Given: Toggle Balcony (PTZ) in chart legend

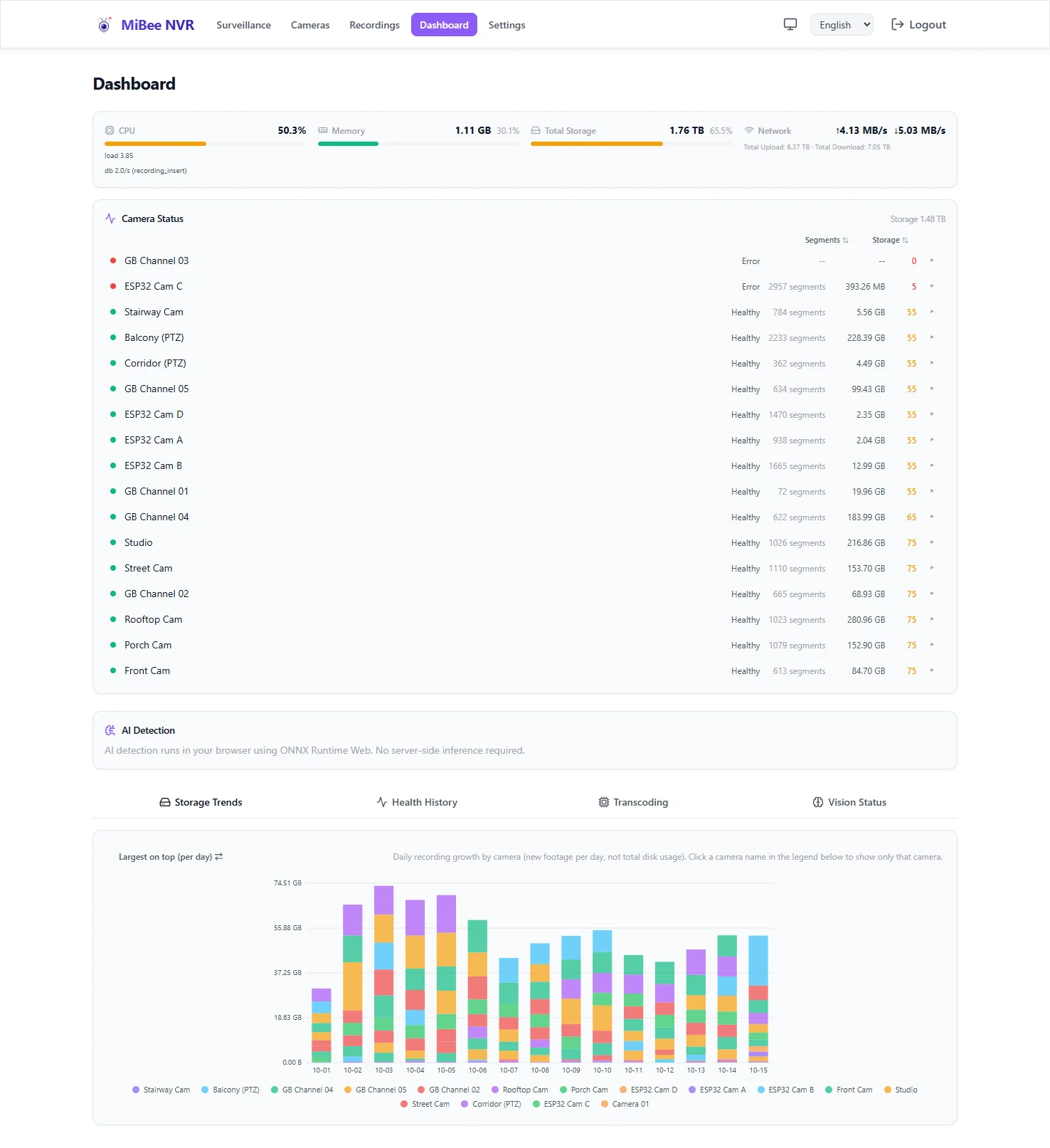Looking at the screenshot, I should tap(230, 1090).
